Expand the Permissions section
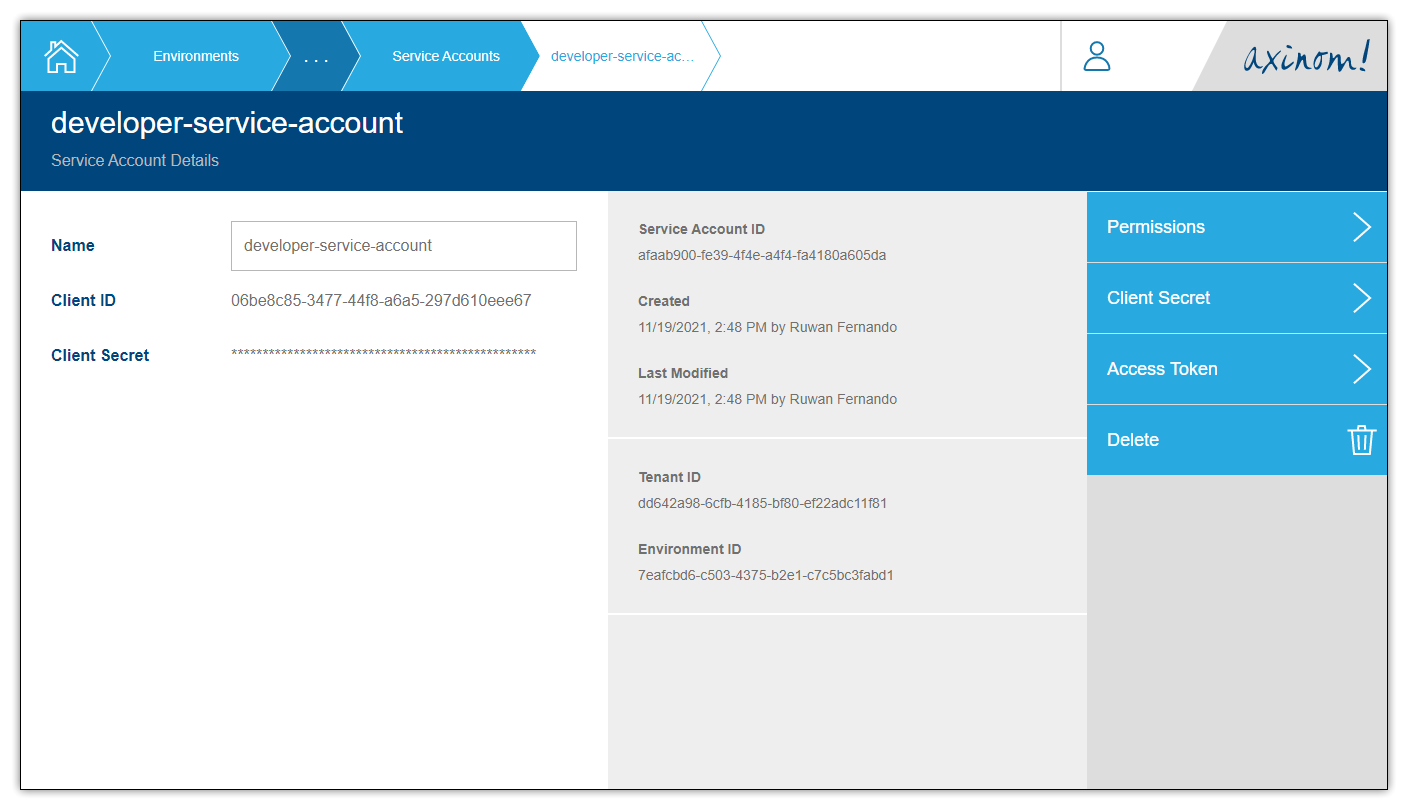Viewport: 1408px width, 810px height. 1200,227
